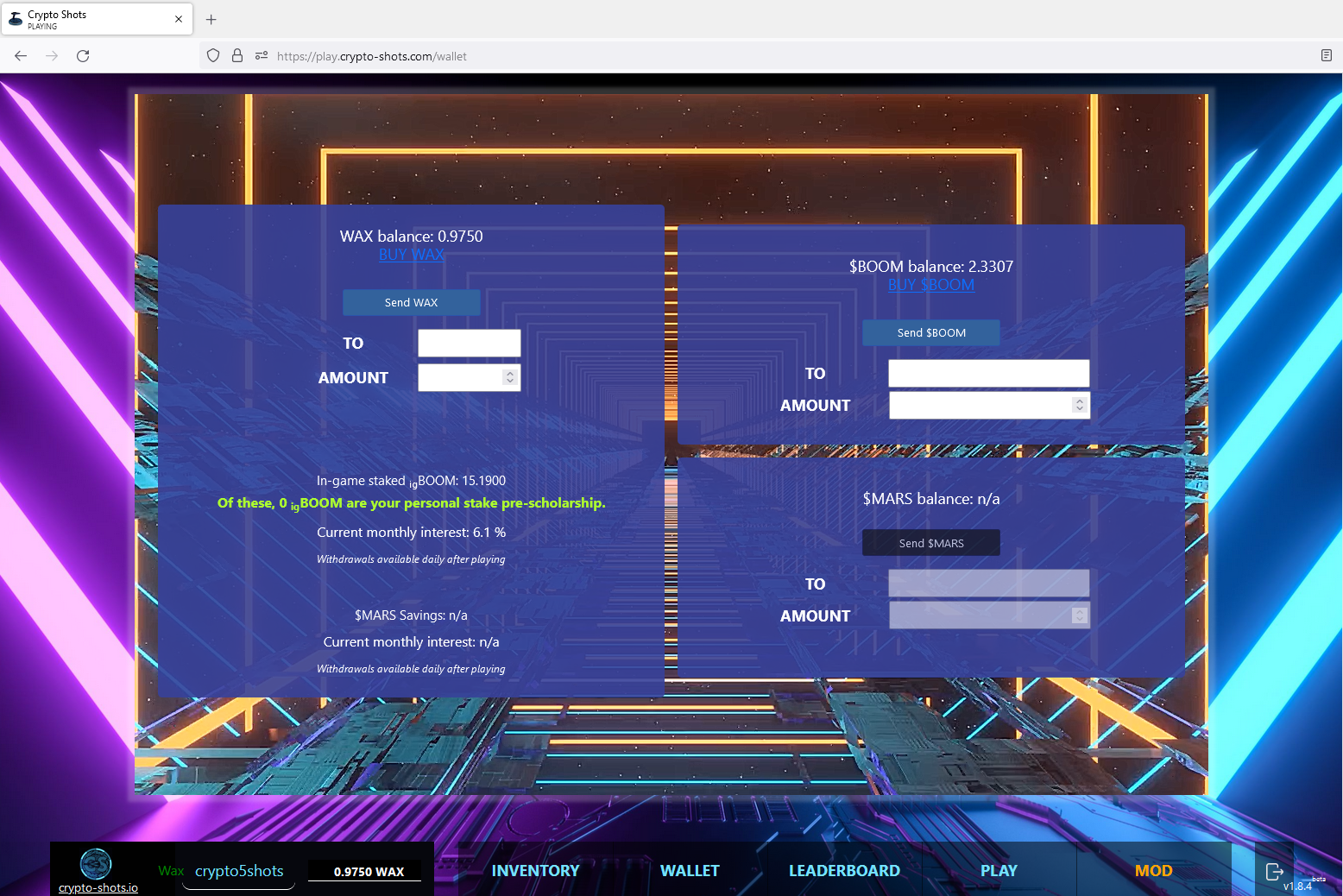The height and width of the screenshot is (896, 1343).
Task: Click the crypto-shots.io link
Action: (x=98, y=888)
